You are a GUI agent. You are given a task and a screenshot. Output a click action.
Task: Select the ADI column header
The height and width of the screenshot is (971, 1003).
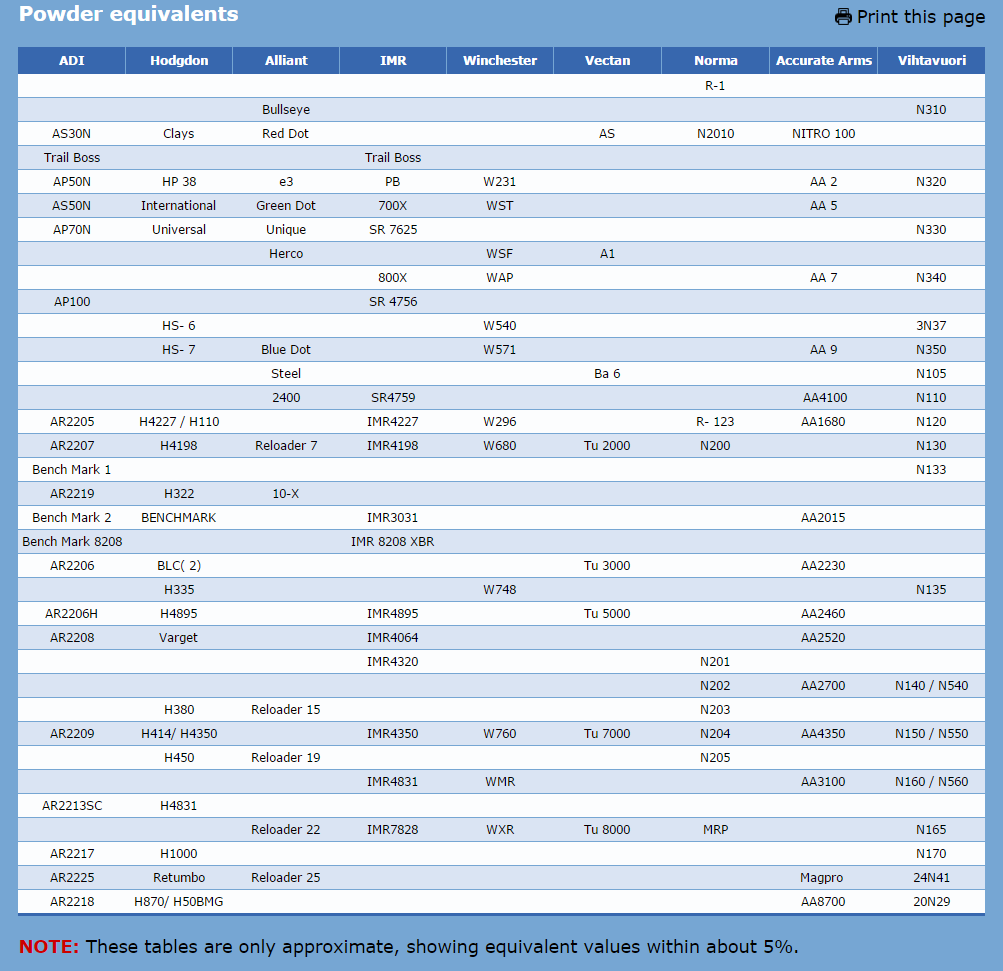[x=72, y=61]
